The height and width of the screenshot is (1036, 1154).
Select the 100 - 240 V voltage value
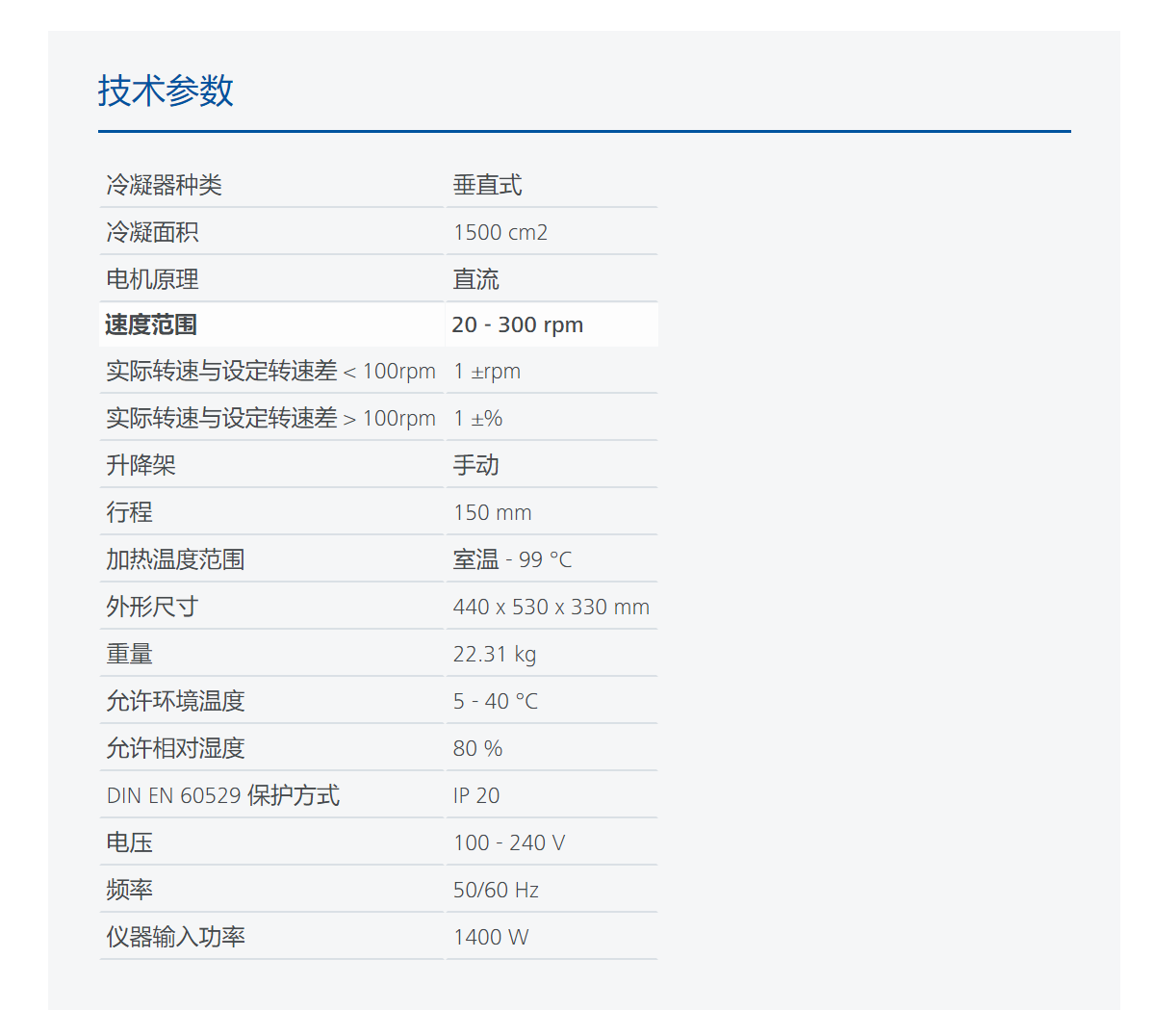(x=508, y=842)
